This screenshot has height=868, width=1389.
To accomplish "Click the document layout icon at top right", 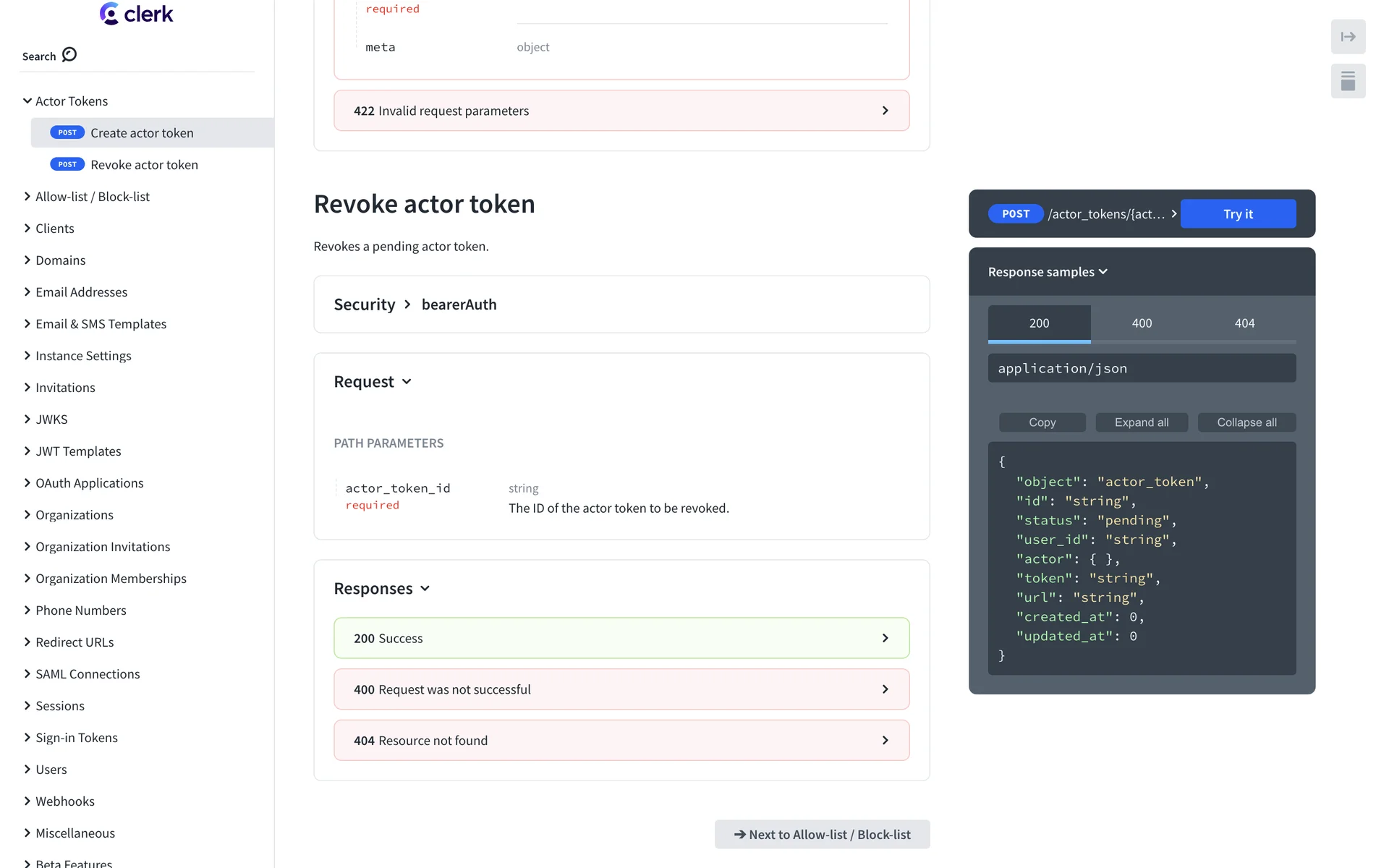I will [x=1348, y=81].
